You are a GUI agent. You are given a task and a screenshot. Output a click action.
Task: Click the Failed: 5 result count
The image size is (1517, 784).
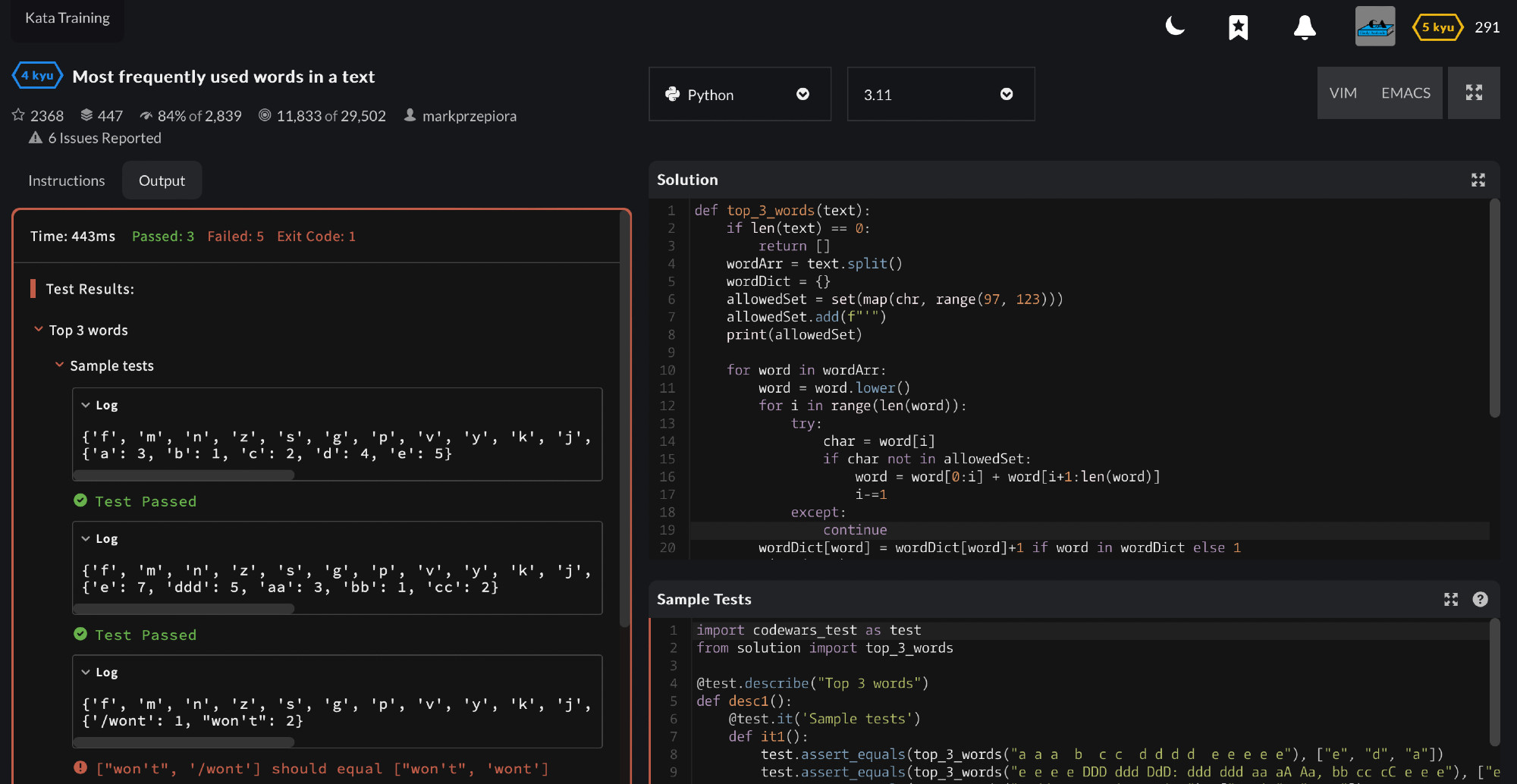click(x=236, y=236)
